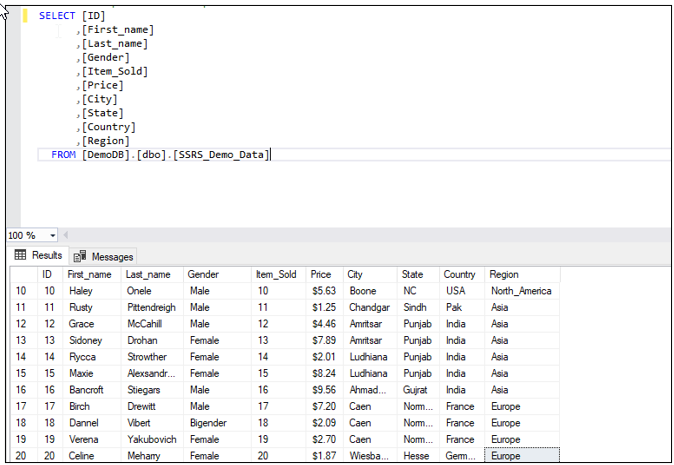Click [SSRS_Demo_Data] in the query editor
674x465 pixels.
[221, 155]
